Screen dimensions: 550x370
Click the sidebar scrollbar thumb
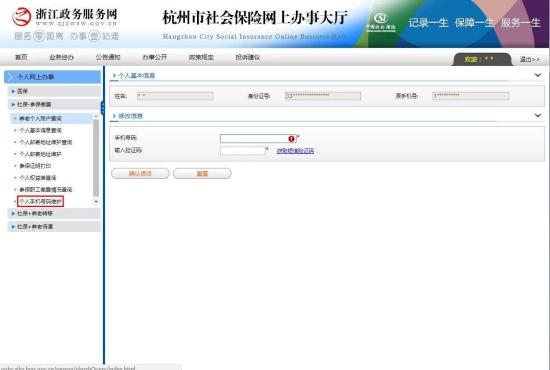[x=96, y=157]
